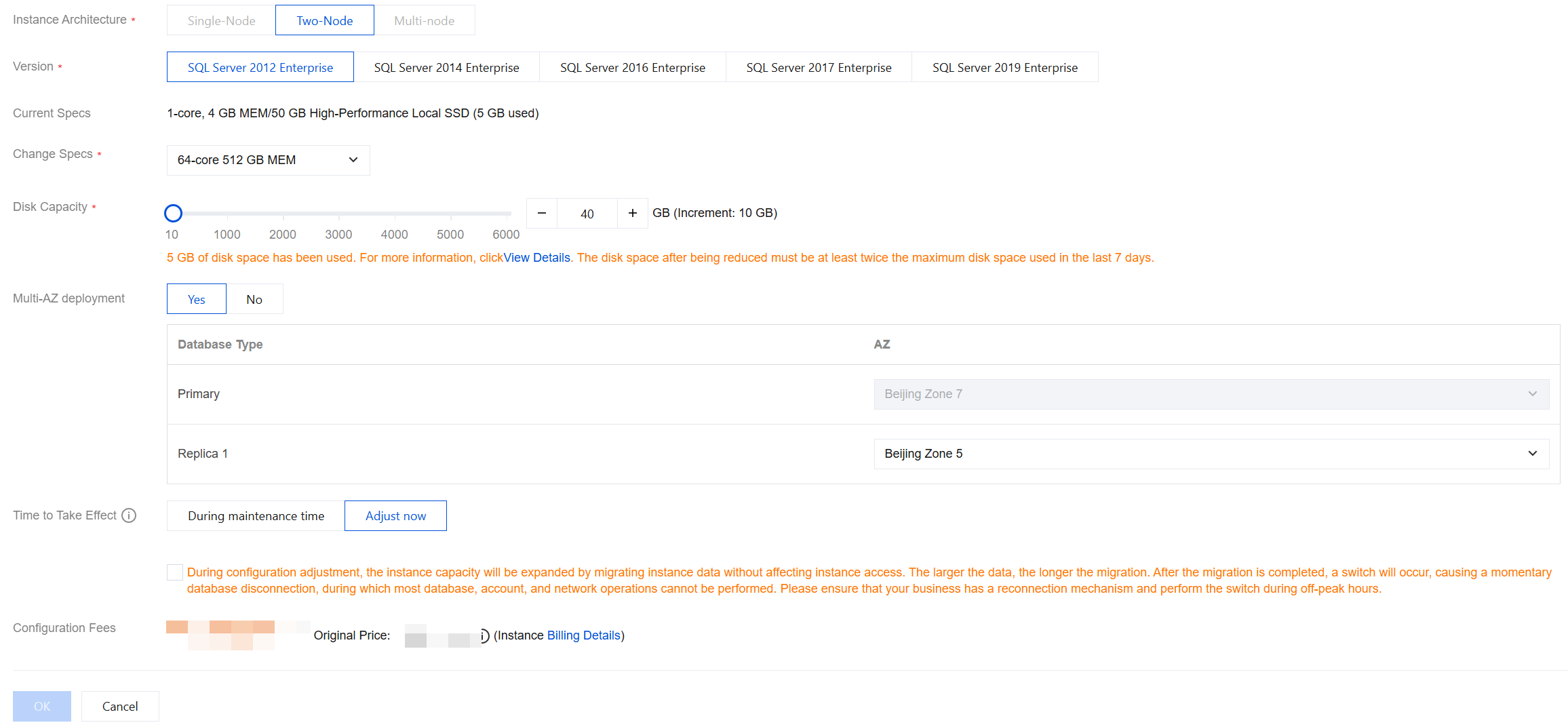Click the 3000 mark on disk slider
Viewport: 1568px width, 727px height.
point(338,235)
